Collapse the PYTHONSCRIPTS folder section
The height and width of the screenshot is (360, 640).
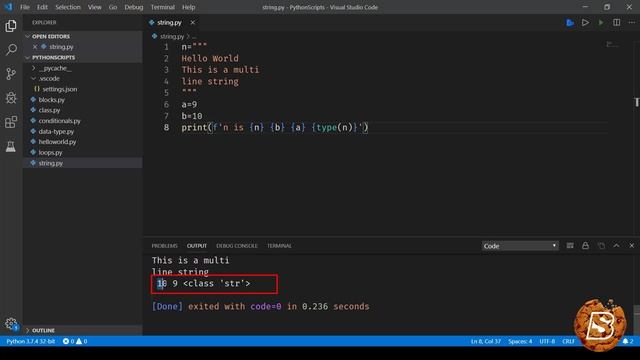(x=82, y=58)
